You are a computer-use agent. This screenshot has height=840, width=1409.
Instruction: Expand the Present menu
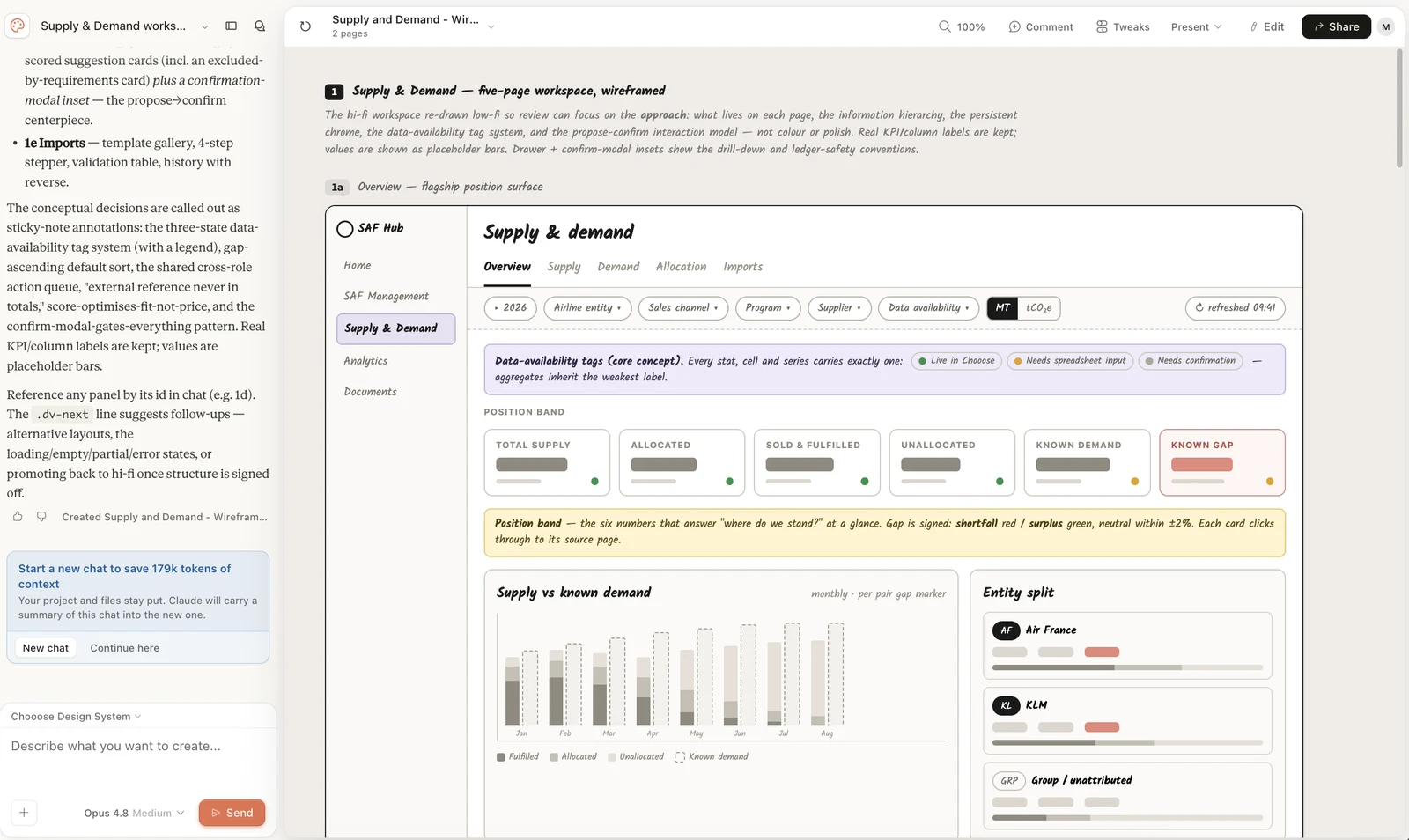(x=1196, y=27)
